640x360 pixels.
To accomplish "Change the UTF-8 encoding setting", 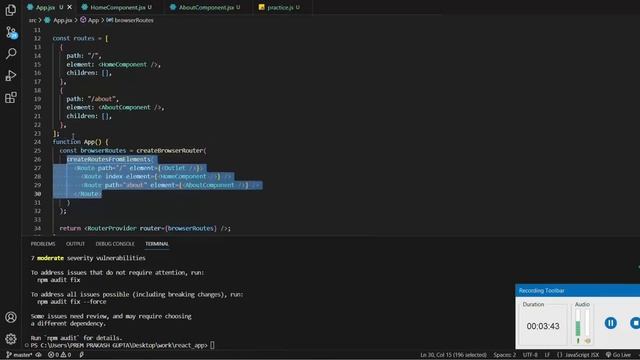I will click(530, 355).
